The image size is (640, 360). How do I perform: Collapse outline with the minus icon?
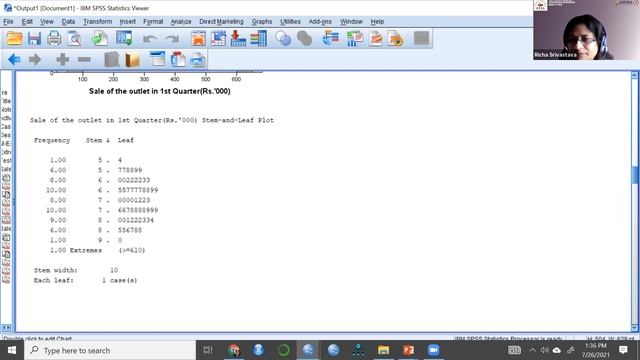(84, 60)
